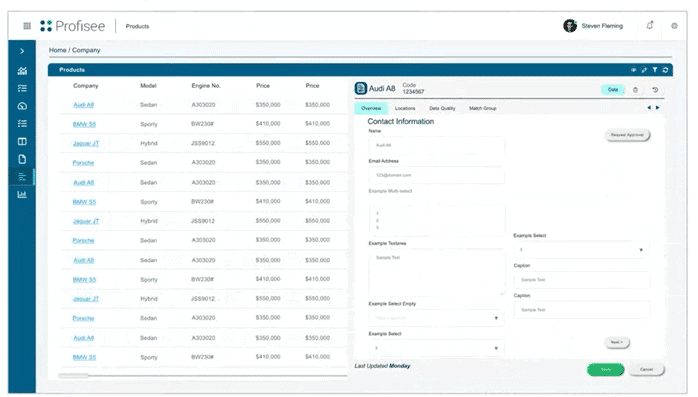Viewport: 698px width, 397px height.
Task: Click the Cancel button
Action: pyautogui.click(x=646, y=369)
